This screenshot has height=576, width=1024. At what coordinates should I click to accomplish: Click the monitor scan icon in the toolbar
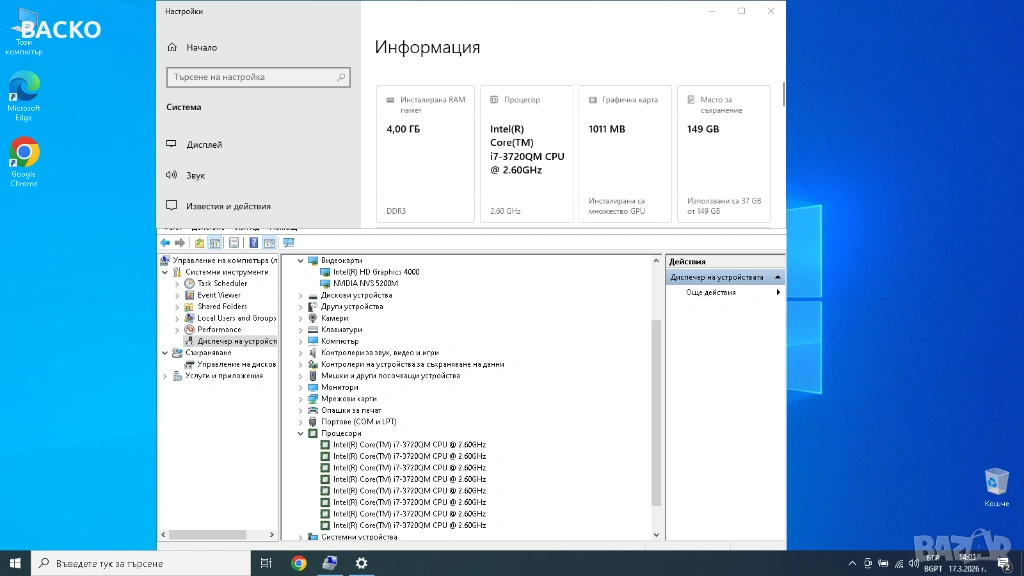[x=289, y=243]
